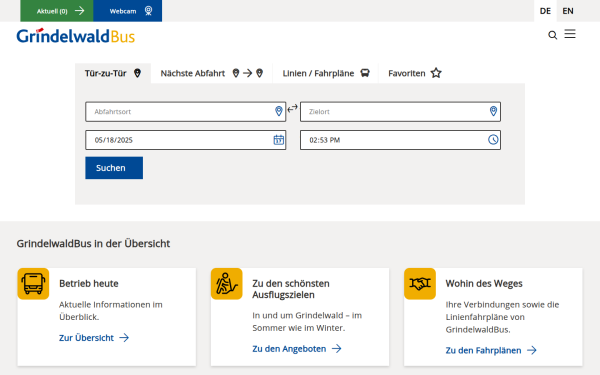The width and height of the screenshot is (600, 375).
Task: Open the Webcam link
Action: point(127,11)
